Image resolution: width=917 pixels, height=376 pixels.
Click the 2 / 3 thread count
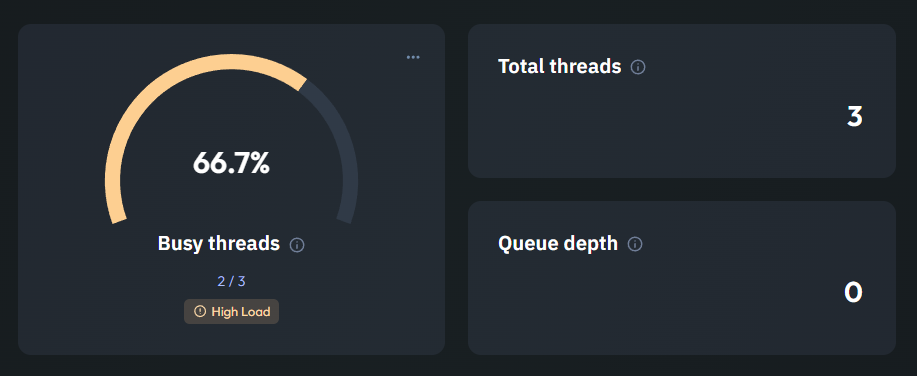pos(232,281)
